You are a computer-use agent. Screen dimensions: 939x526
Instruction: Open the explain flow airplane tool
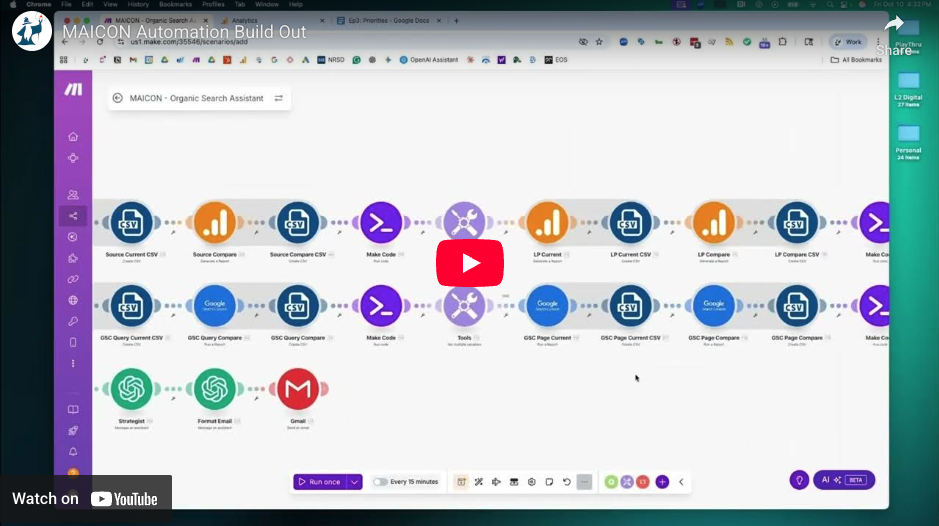coord(496,482)
